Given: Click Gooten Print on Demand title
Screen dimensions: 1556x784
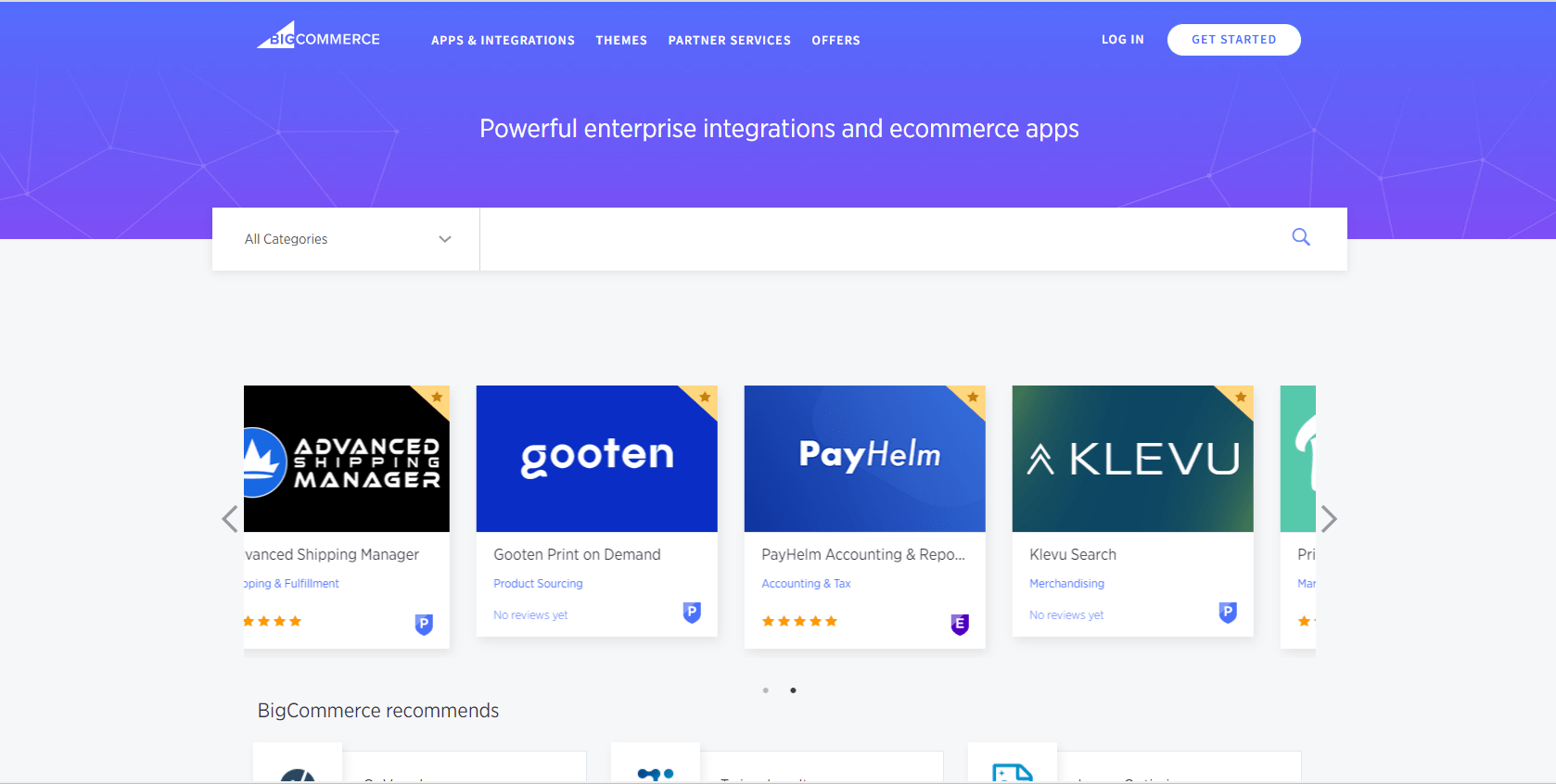Looking at the screenshot, I should [x=577, y=554].
